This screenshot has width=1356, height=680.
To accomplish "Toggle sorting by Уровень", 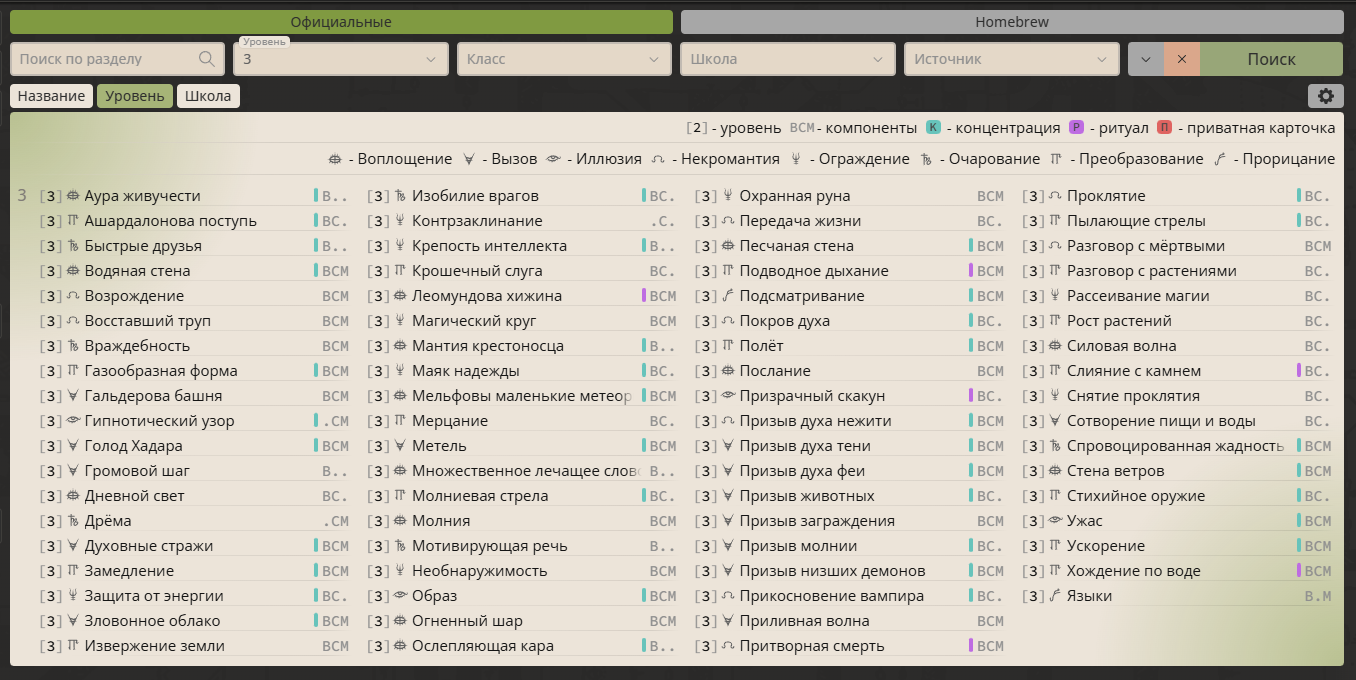I will click(x=135, y=96).
